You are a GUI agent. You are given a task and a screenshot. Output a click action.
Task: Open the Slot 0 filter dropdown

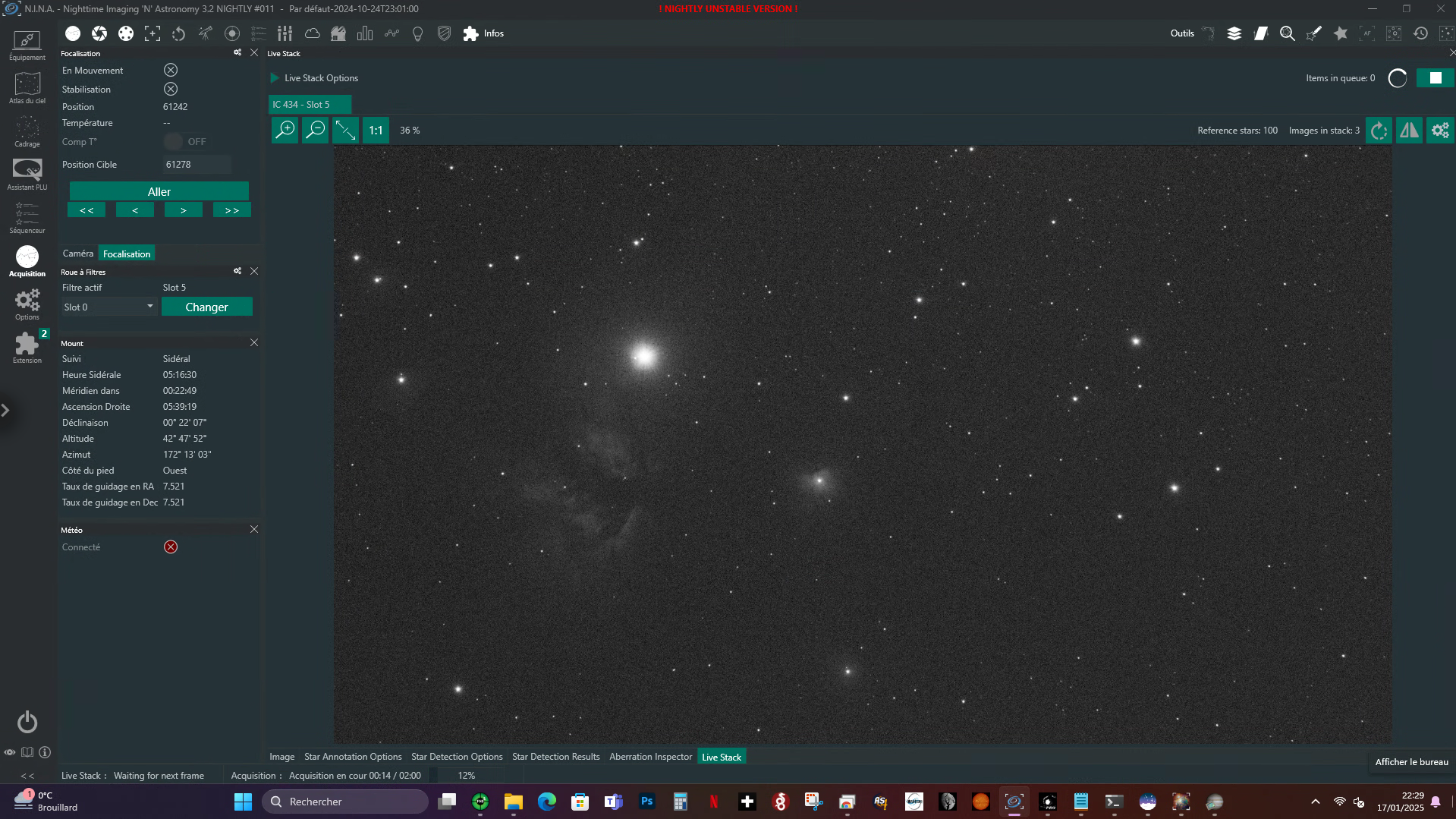click(108, 307)
